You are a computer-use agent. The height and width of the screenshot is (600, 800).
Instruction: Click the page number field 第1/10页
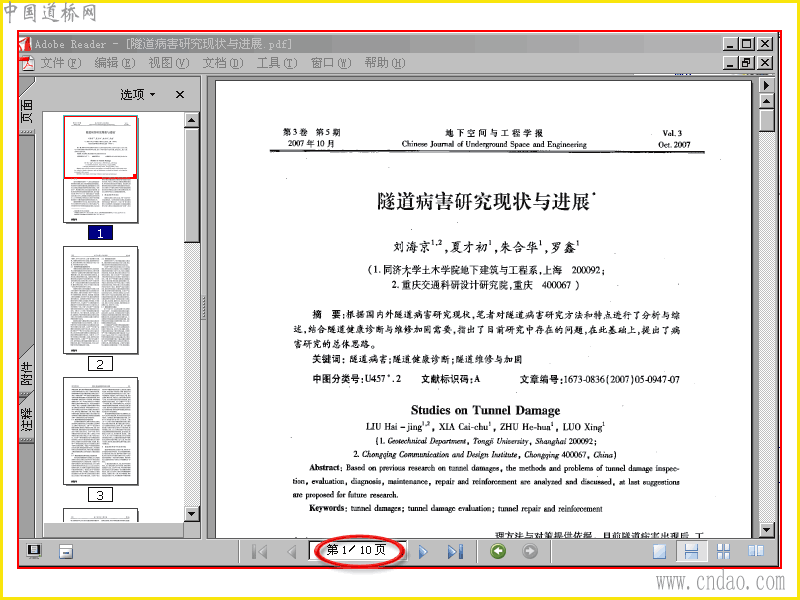pyautogui.click(x=357, y=550)
